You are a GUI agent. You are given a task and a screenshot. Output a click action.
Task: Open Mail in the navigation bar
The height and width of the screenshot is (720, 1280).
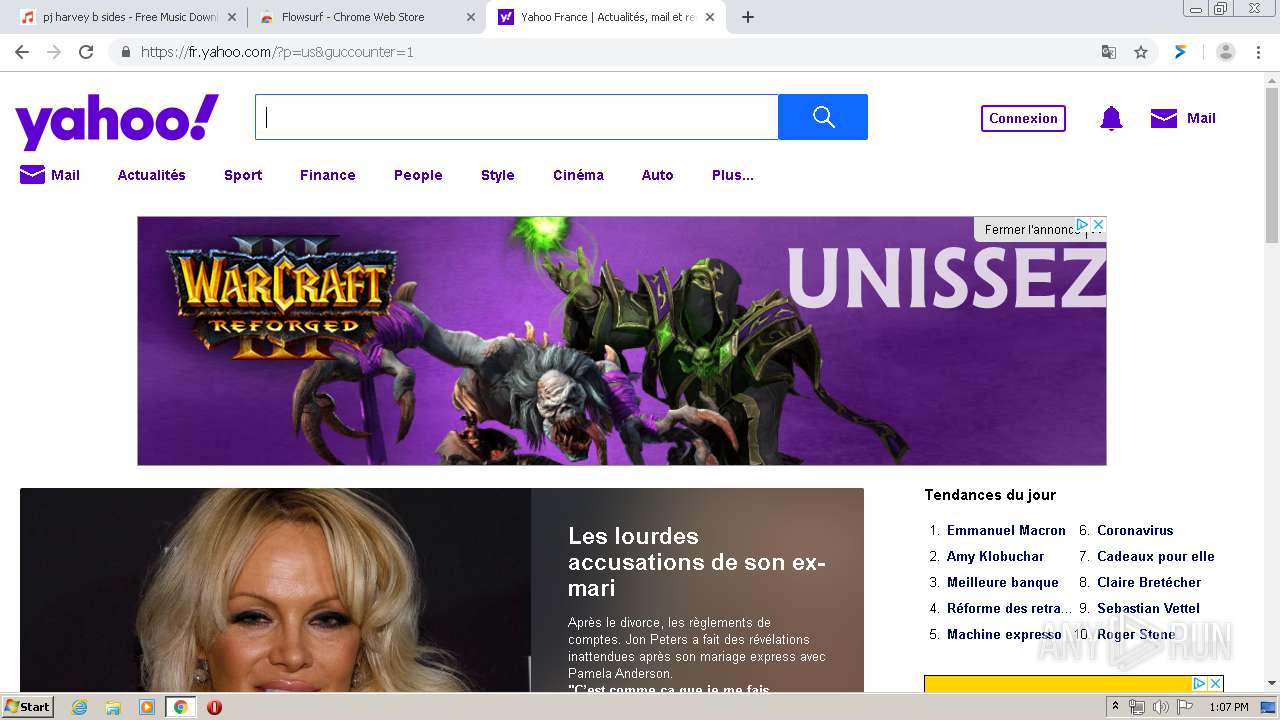(x=50, y=175)
